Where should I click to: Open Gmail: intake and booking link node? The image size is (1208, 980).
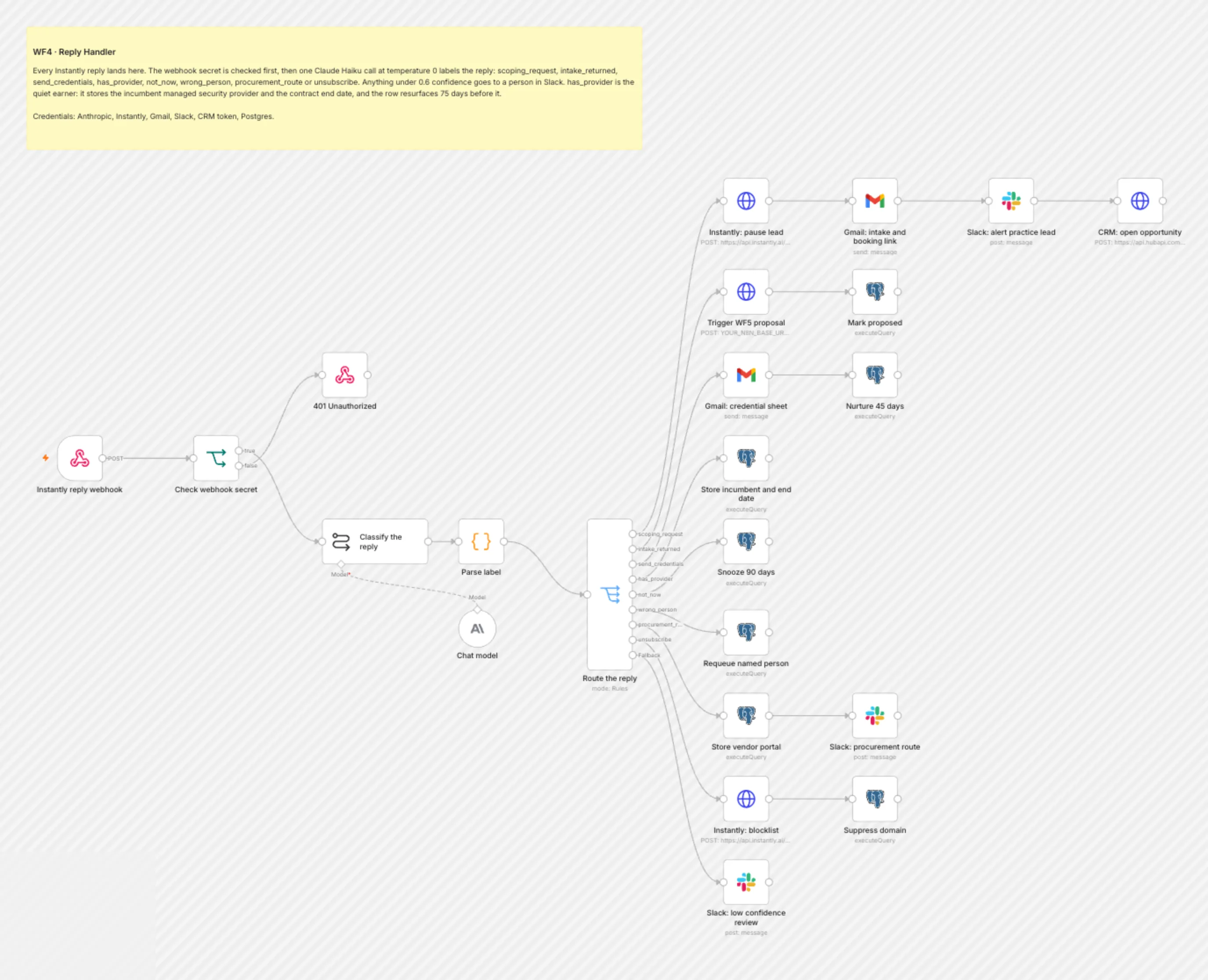coord(874,201)
